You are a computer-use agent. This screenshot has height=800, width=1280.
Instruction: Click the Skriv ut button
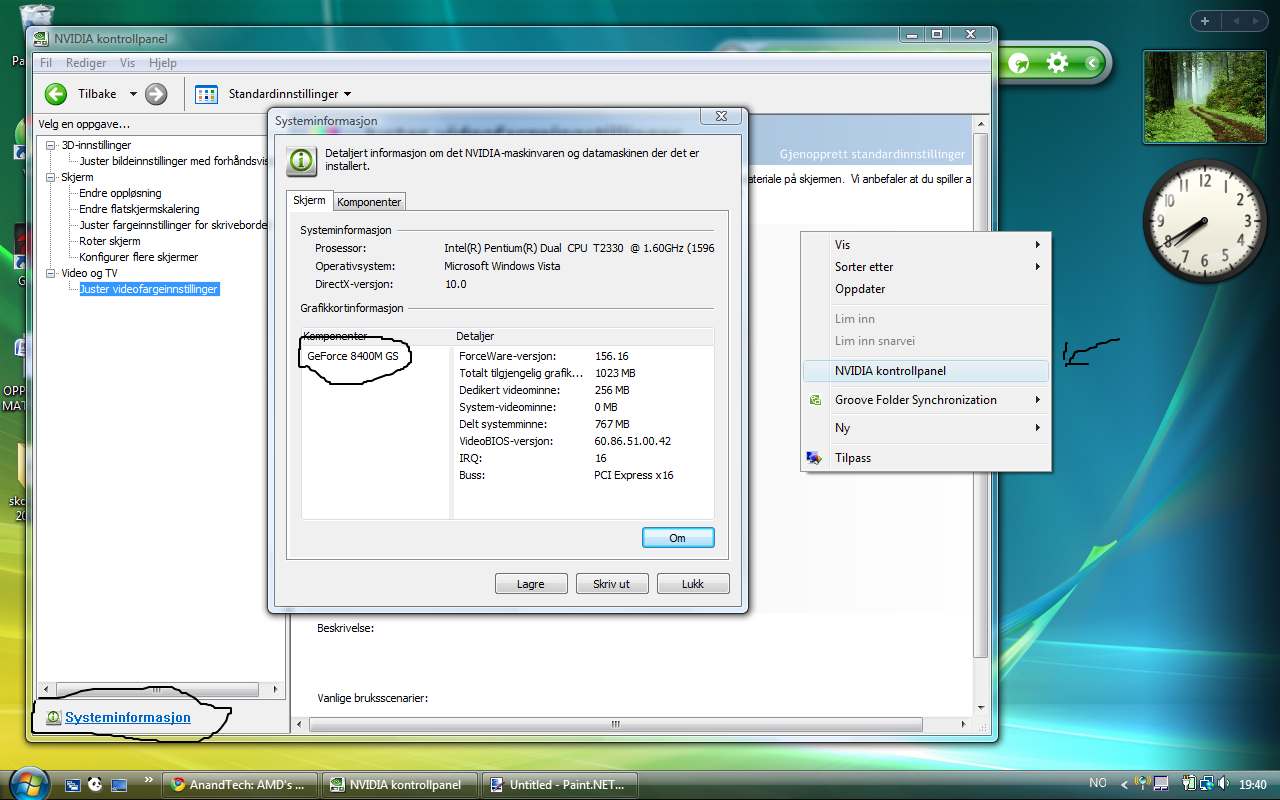point(612,584)
